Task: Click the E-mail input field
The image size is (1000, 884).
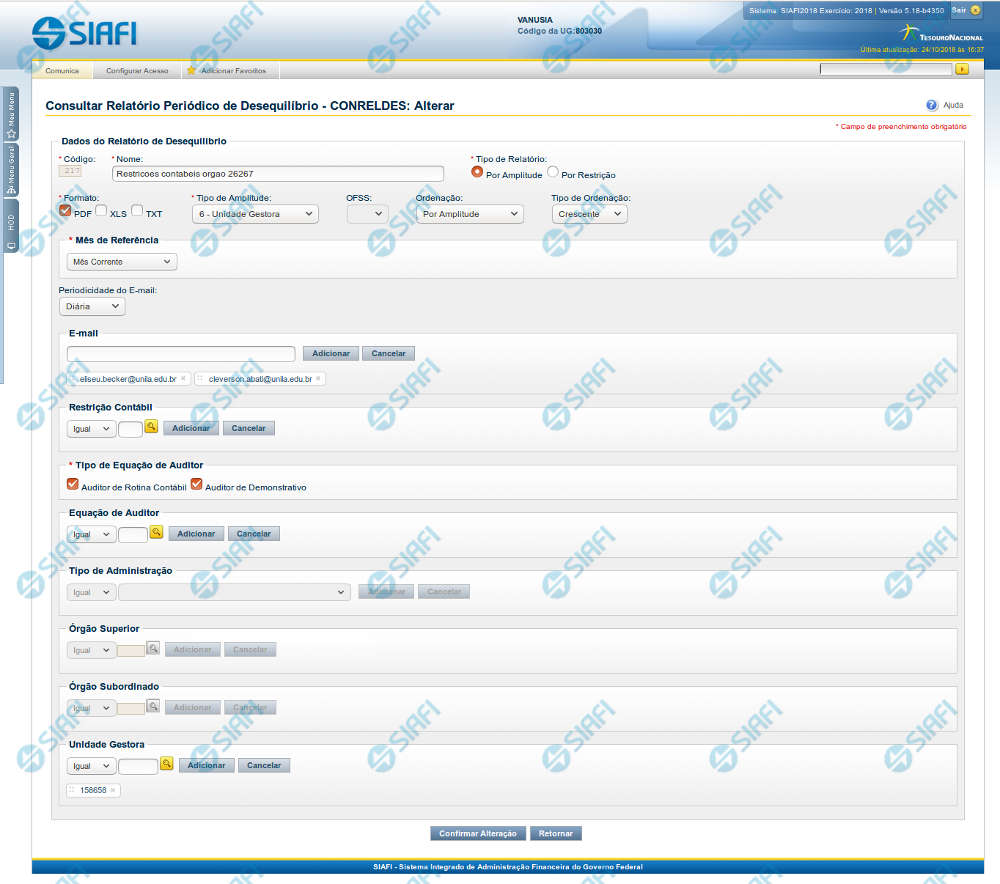Action: (x=180, y=353)
